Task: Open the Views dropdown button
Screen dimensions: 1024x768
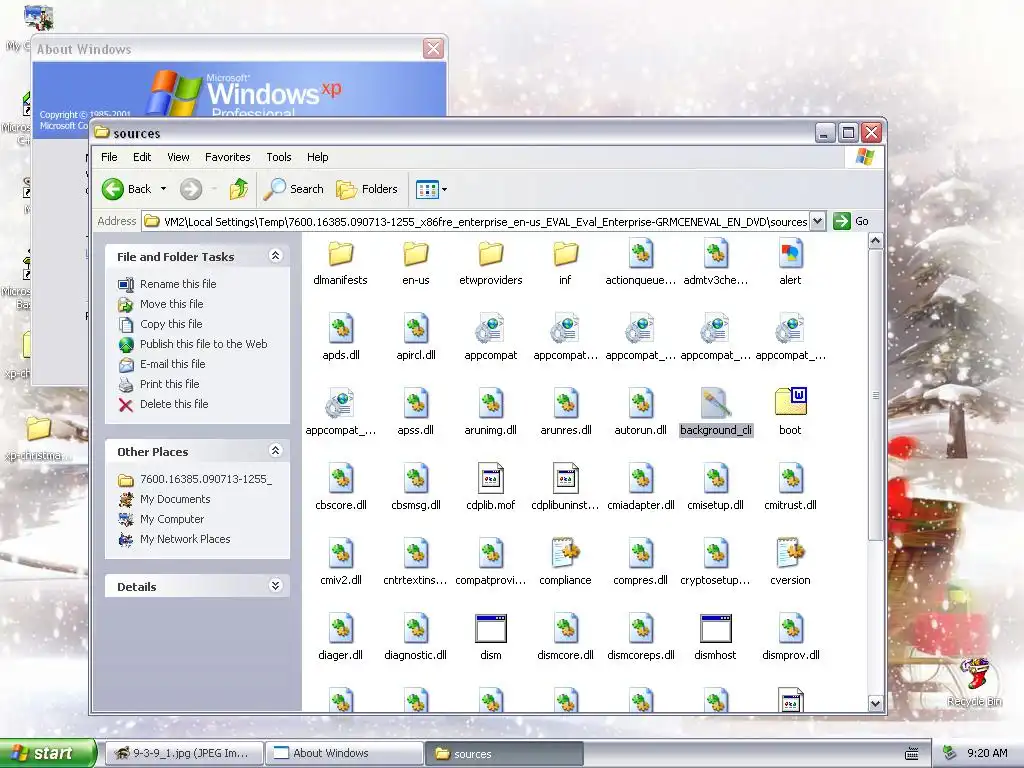Action: pyautogui.click(x=431, y=189)
